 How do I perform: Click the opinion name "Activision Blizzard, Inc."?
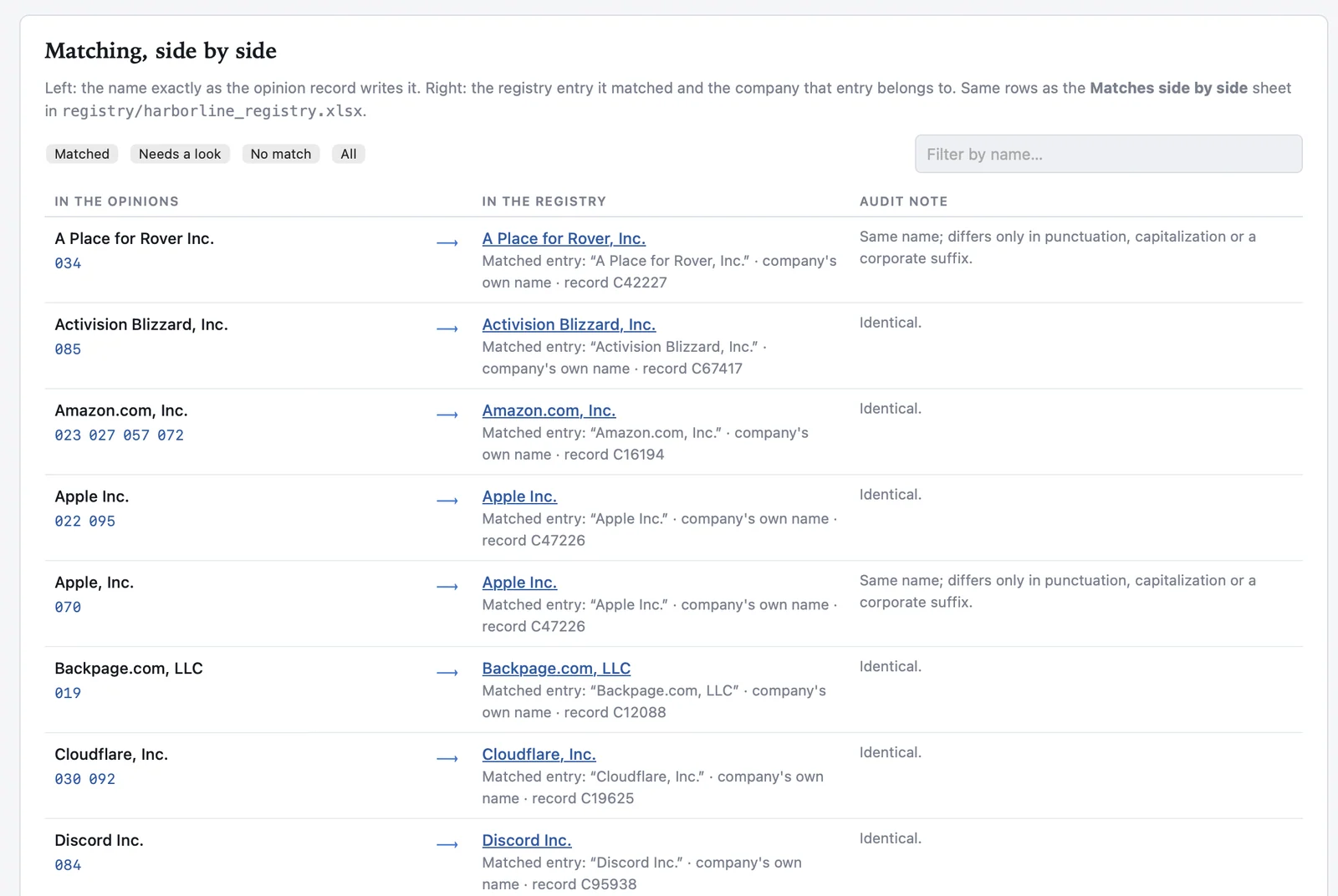point(141,324)
